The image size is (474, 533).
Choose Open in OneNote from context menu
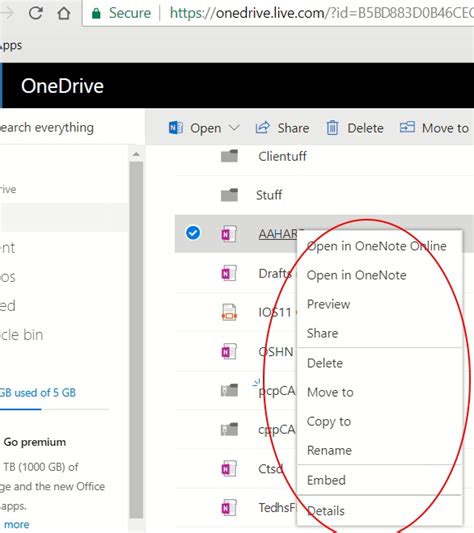(379, 275)
